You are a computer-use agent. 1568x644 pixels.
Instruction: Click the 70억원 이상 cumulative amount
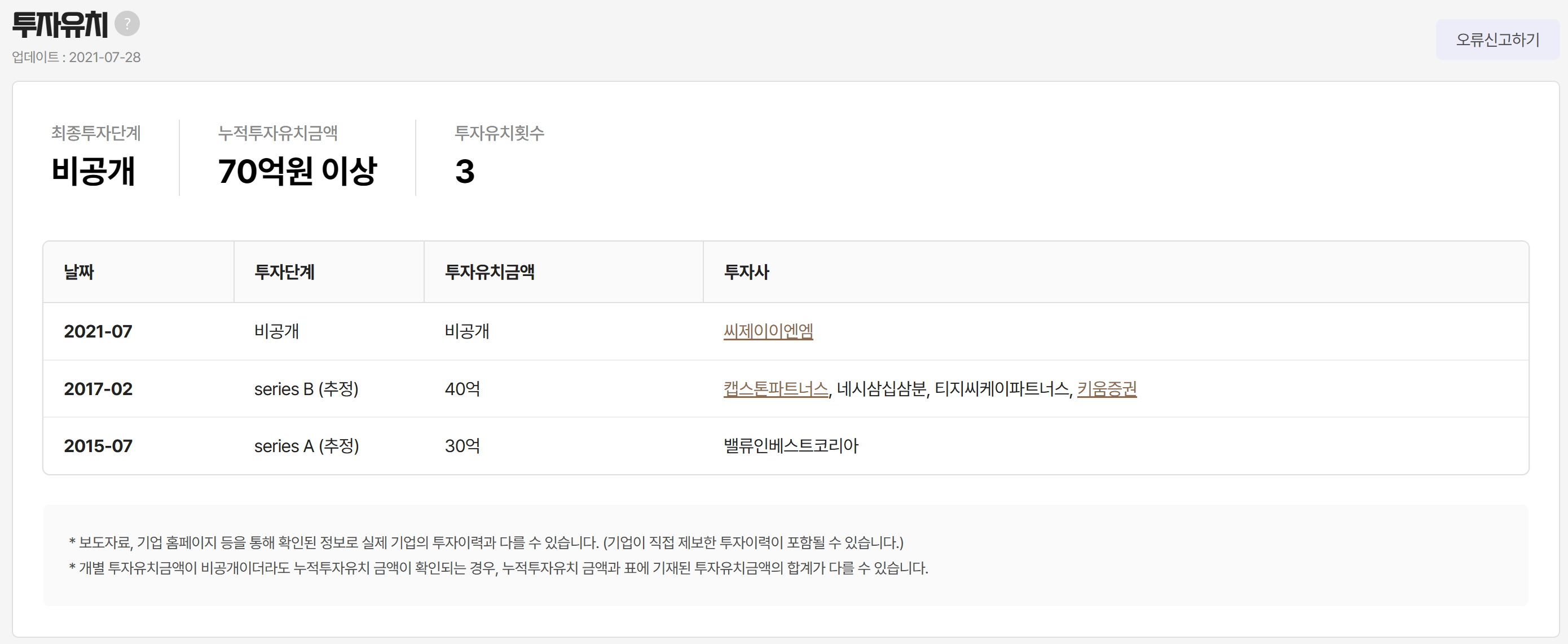[x=297, y=170]
